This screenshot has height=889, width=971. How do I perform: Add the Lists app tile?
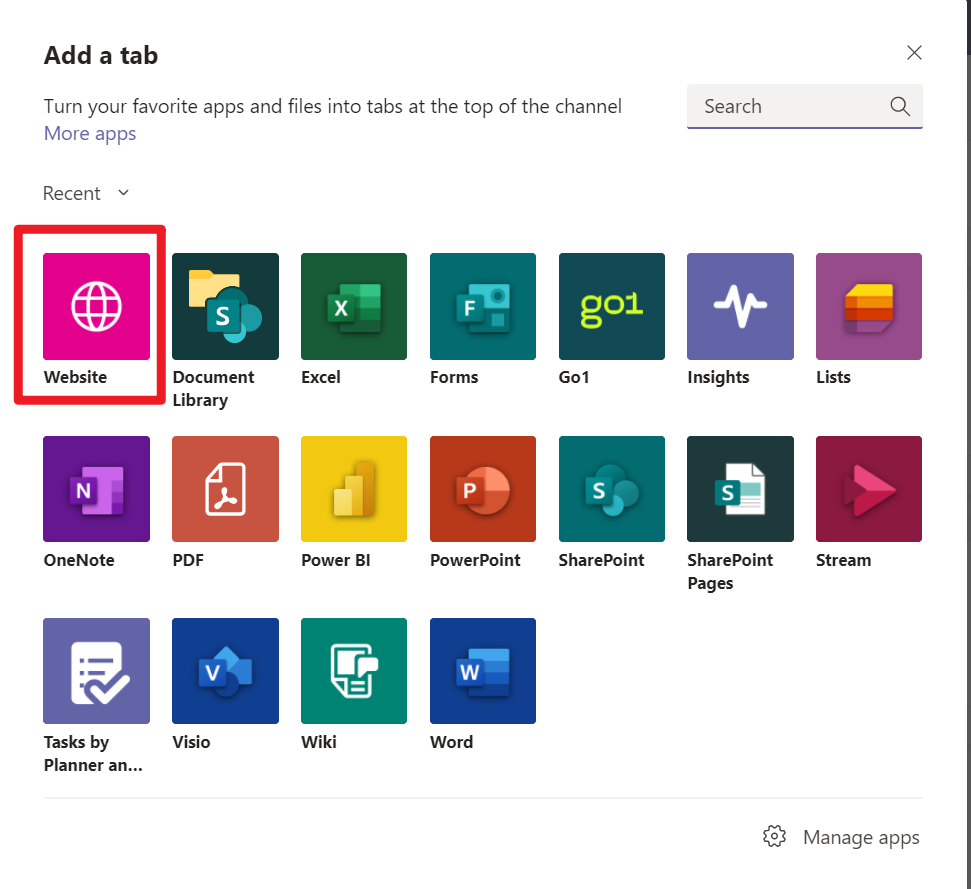[x=869, y=306]
